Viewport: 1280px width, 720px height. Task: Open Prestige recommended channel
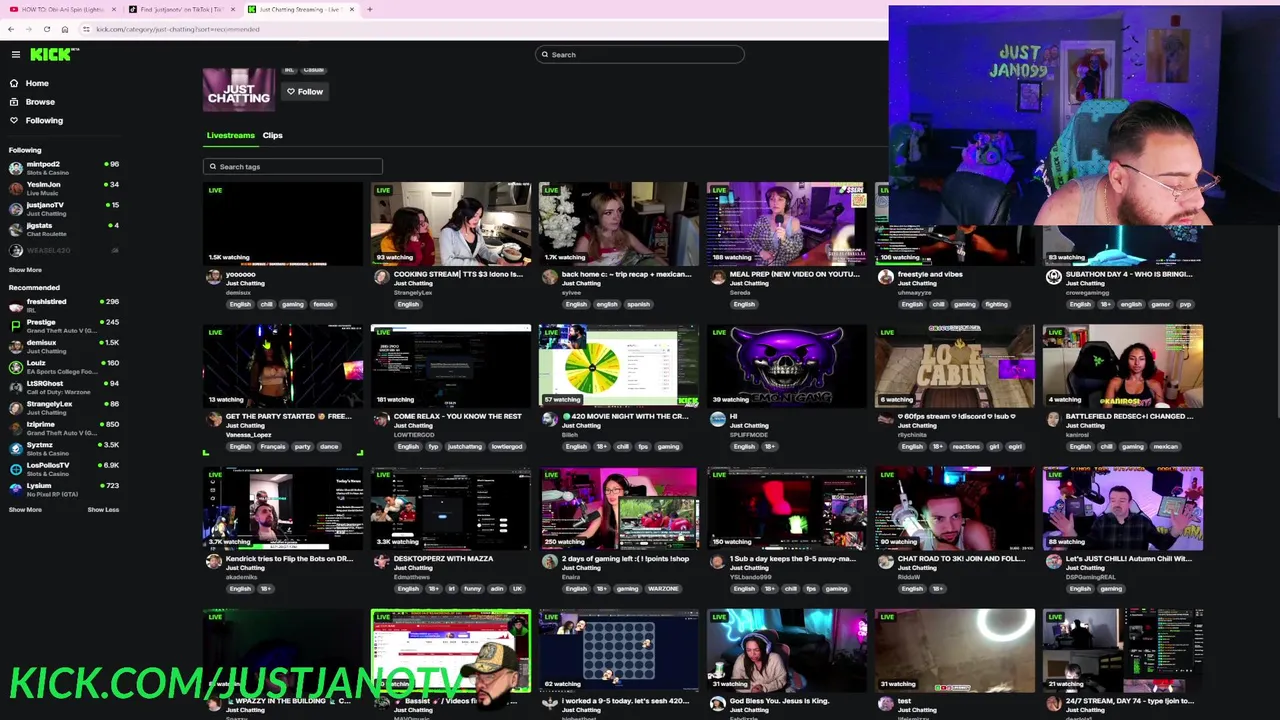coord(62,325)
